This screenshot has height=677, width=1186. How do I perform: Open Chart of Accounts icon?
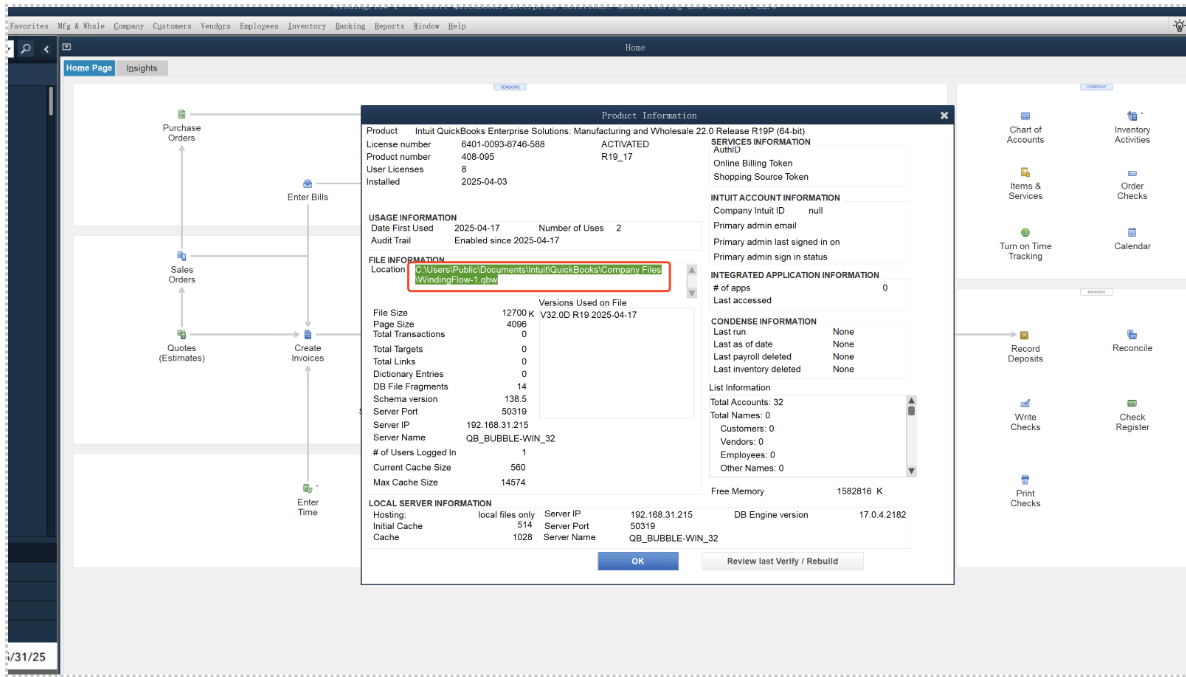(x=1025, y=116)
